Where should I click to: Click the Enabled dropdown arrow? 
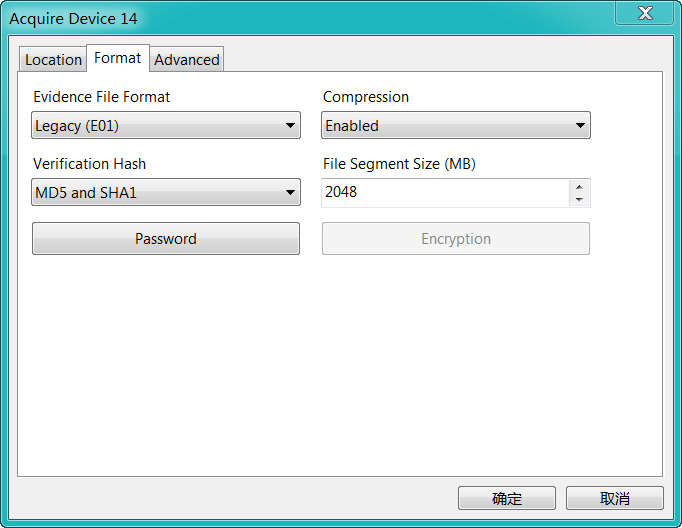(x=580, y=126)
